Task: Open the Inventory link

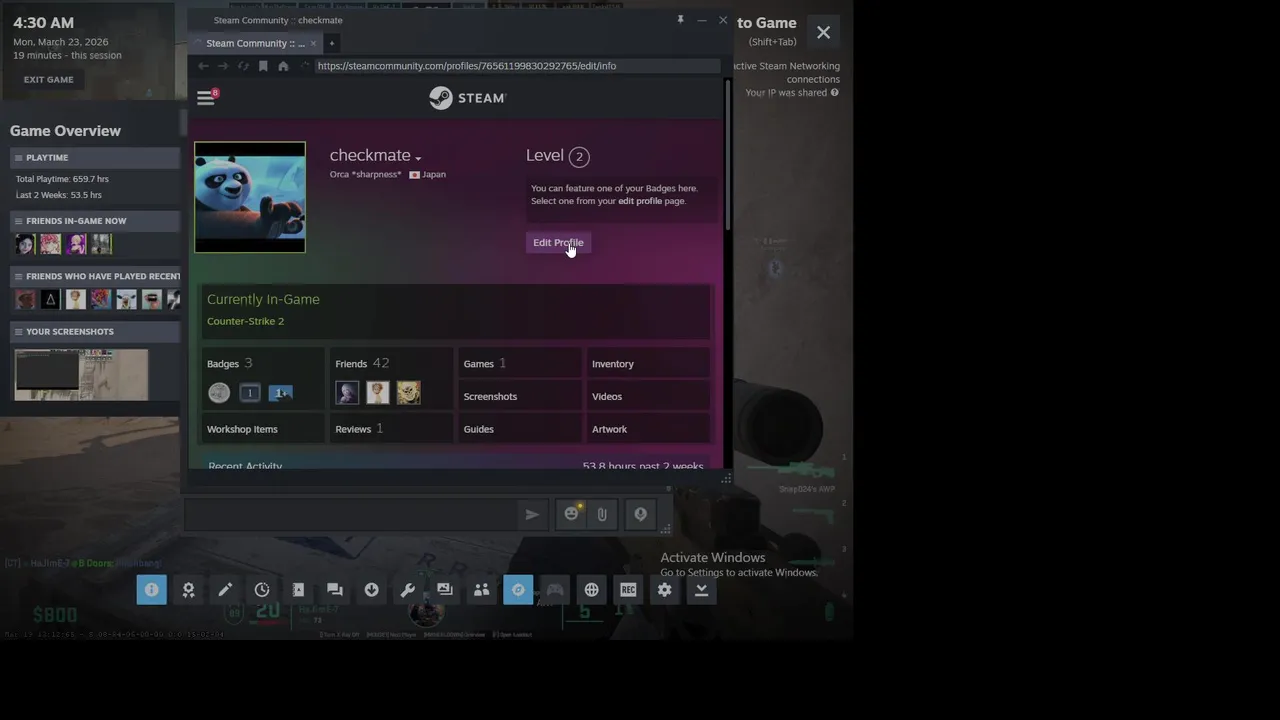Action: 613,364
